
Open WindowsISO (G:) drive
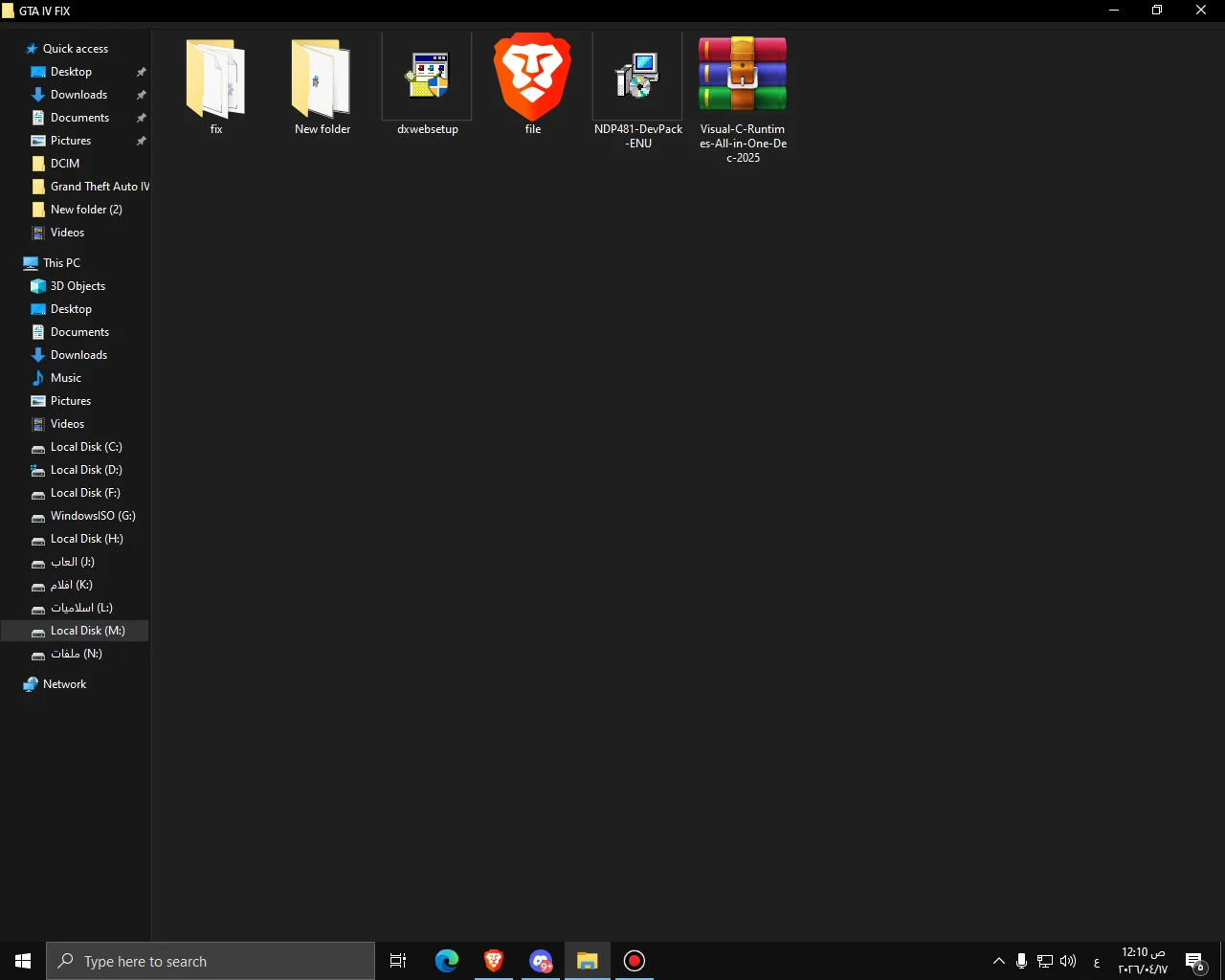(x=93, y=516)
